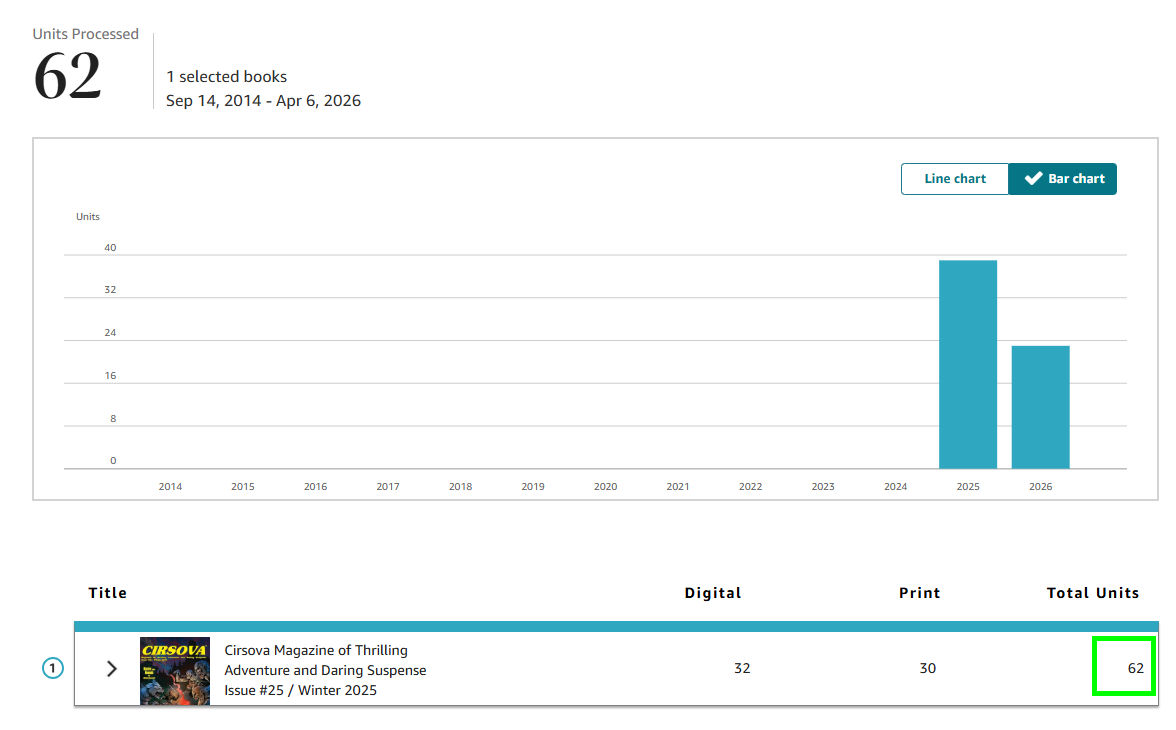Click the '1 selected books' text

pyautogui.click(x=226, y=77)
